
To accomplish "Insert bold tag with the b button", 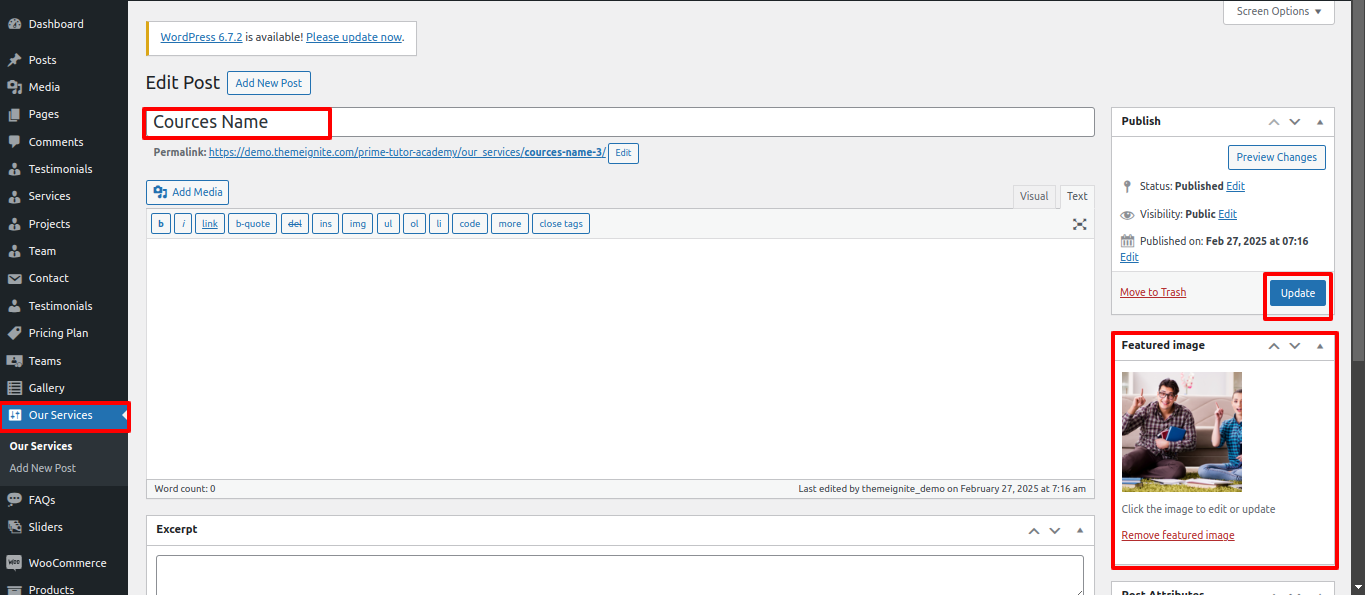I will click(161, 224).
